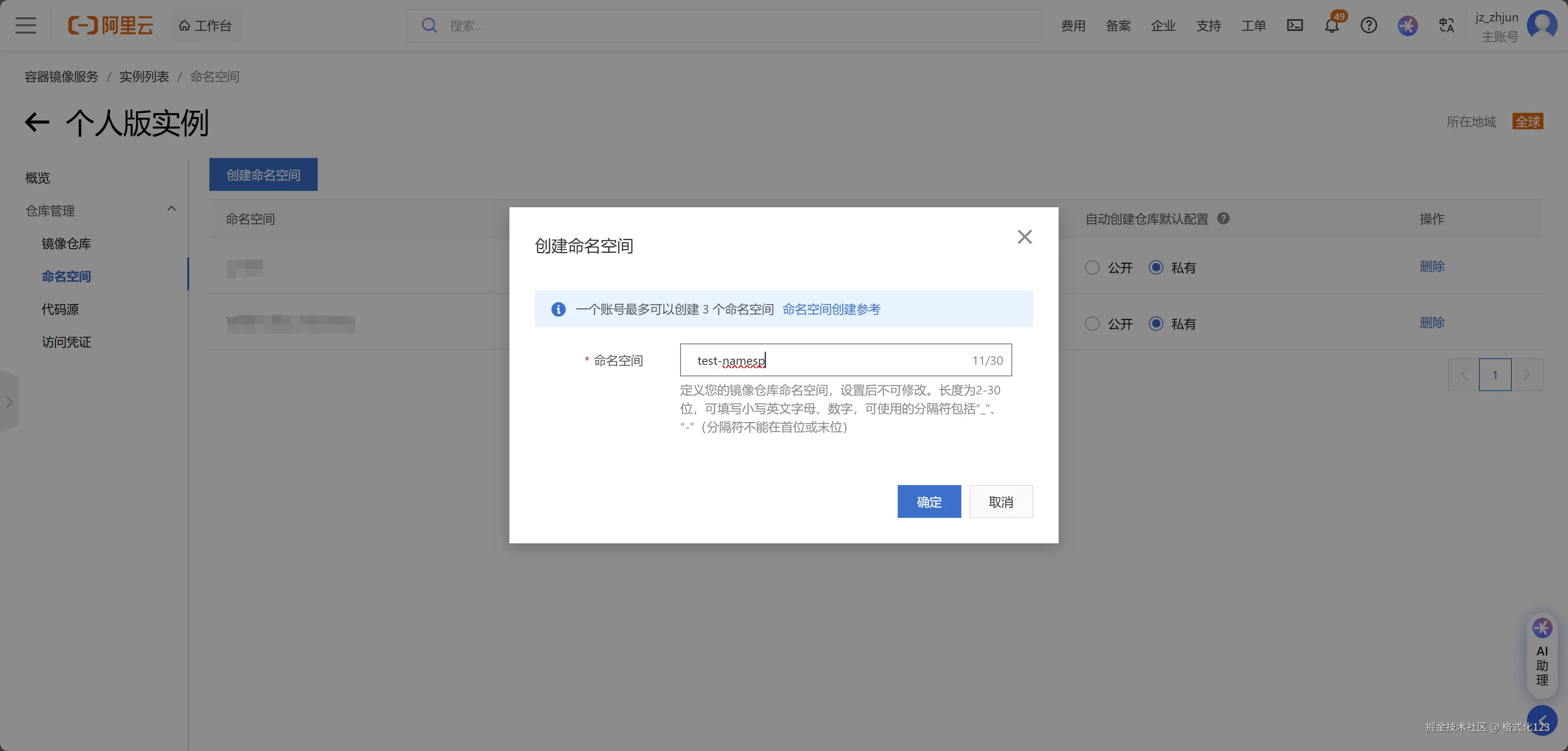The width and height of the screenshot is (1568, 751).
Task: Open 访问凭证 in the sidebar
Action: (66, 342)
